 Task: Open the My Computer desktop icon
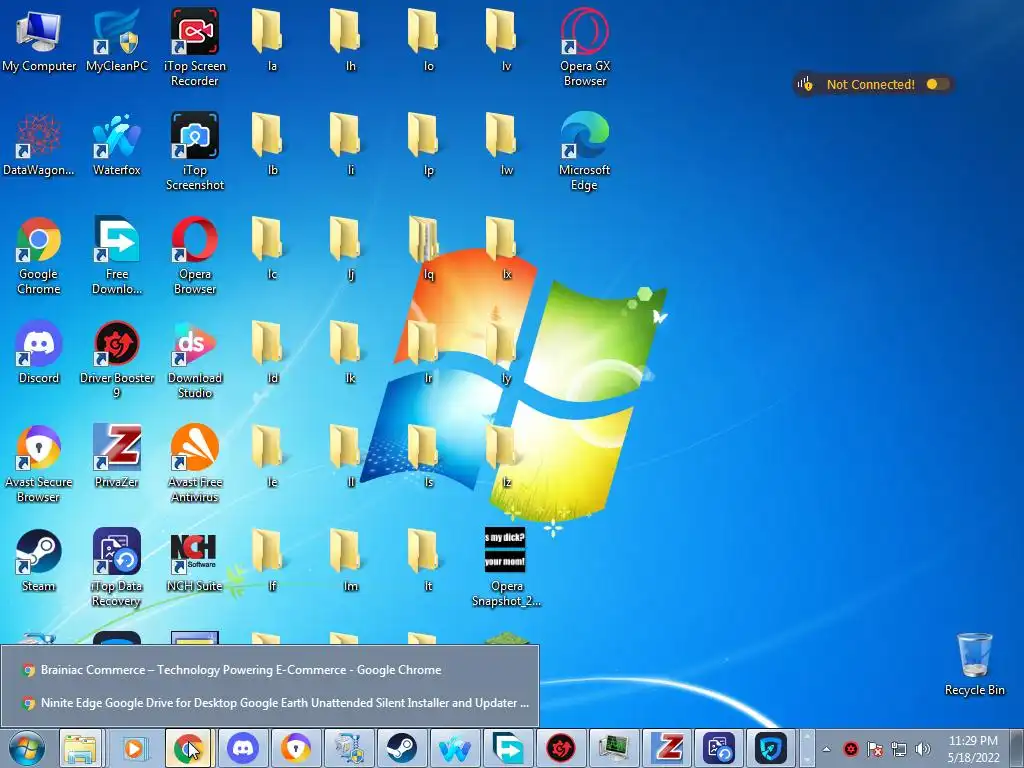click(x=39, y=39)
